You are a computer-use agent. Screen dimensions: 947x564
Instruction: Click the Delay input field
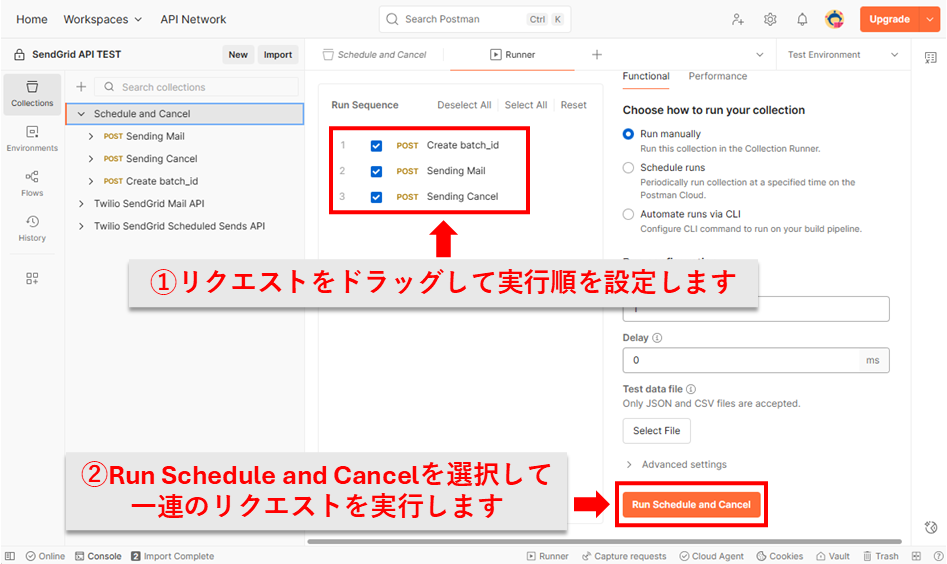point(740,360)
